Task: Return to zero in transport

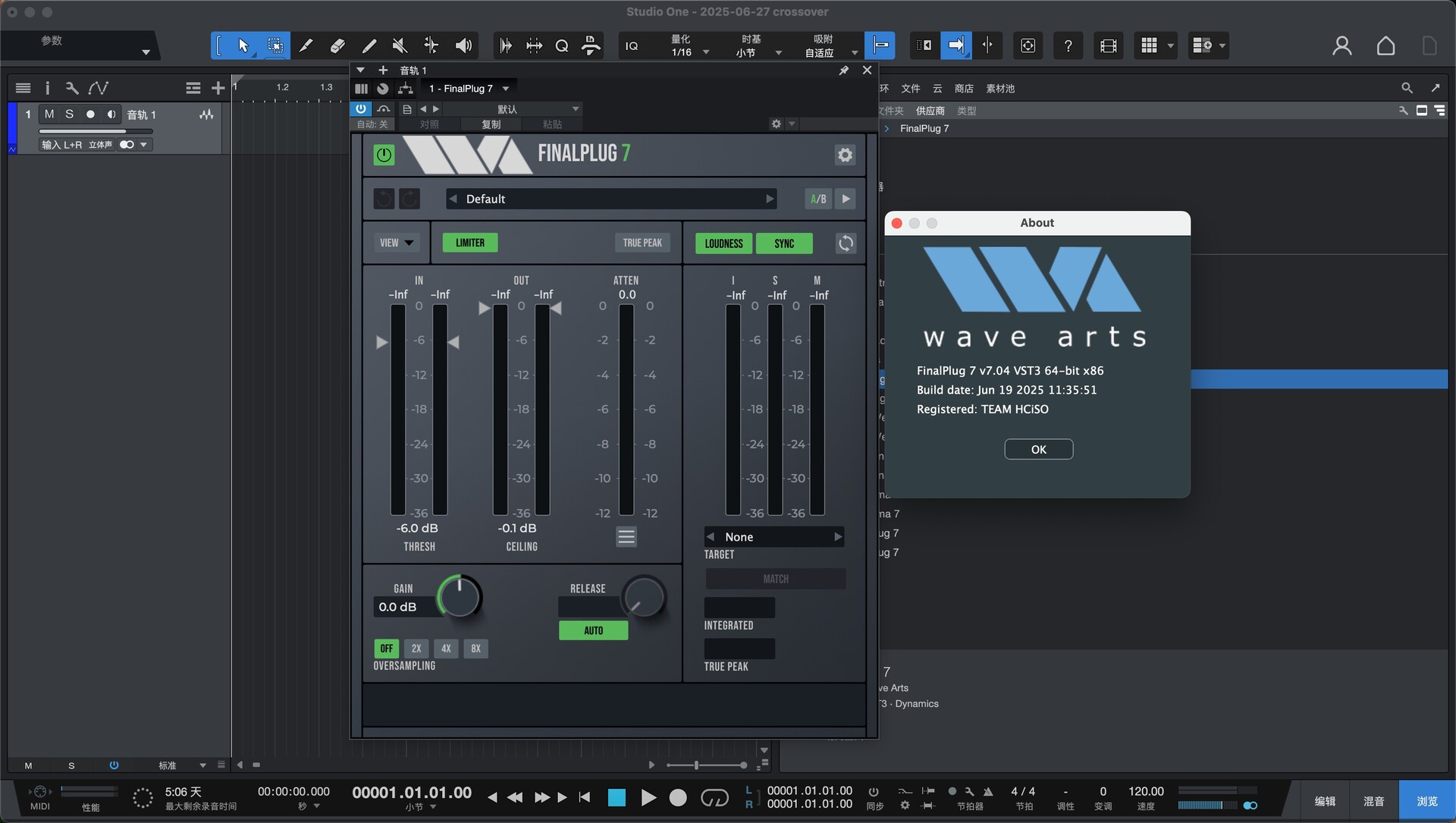Action: 584,797
